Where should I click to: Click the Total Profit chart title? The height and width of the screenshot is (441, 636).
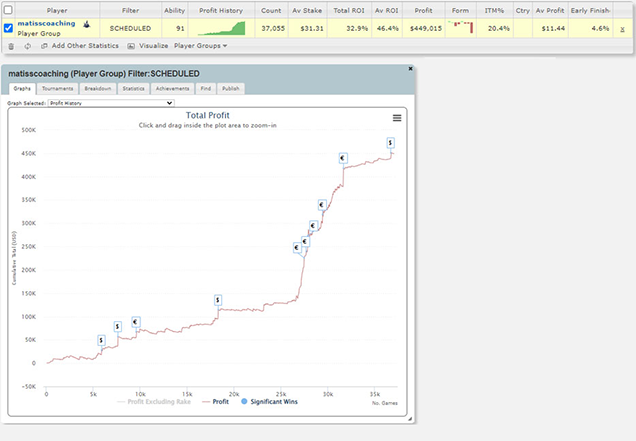(x=208, y=115)
